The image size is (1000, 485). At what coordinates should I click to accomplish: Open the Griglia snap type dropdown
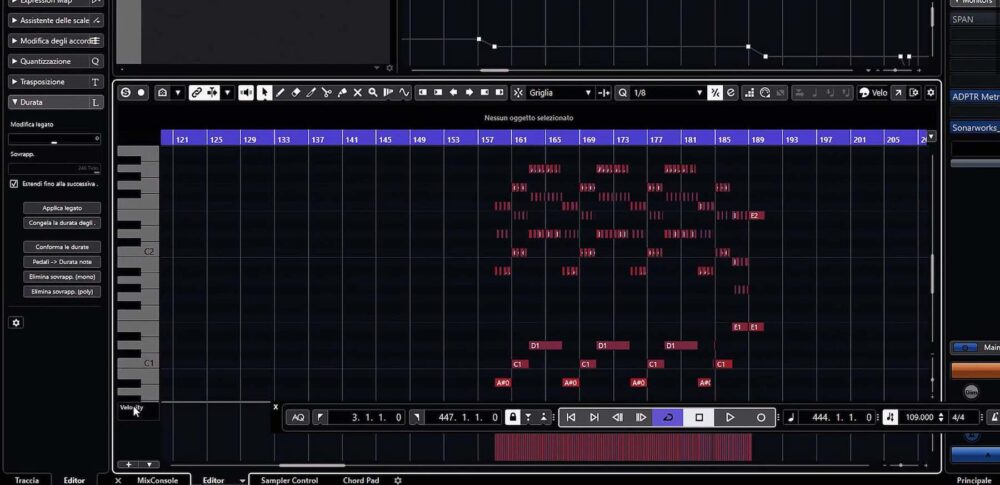(x=561, y=92)
